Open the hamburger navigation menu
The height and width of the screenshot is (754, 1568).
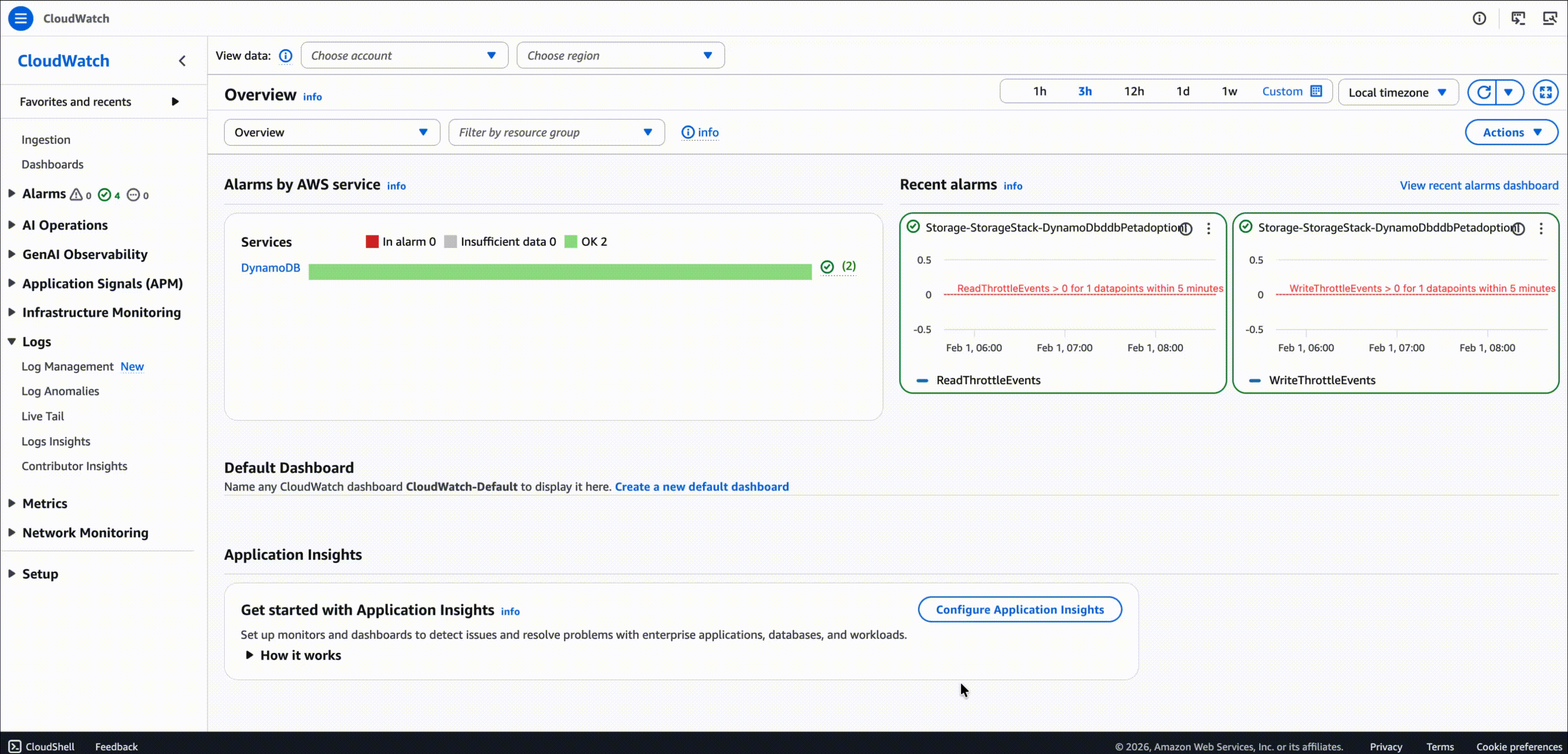[x=21, y=18]
